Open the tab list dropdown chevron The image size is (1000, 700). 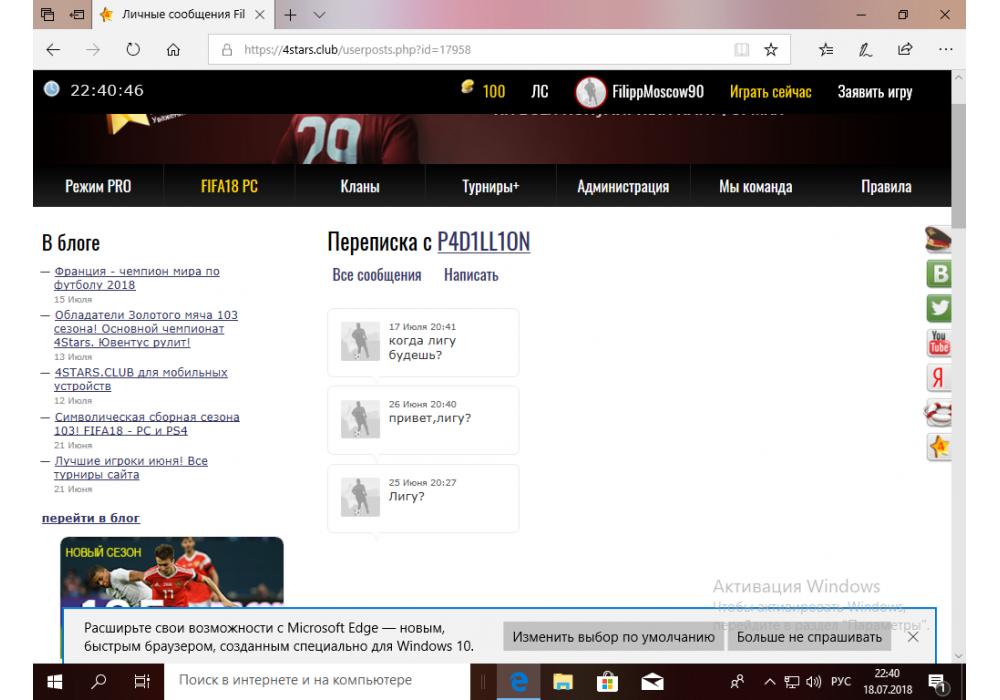point(319,16)
